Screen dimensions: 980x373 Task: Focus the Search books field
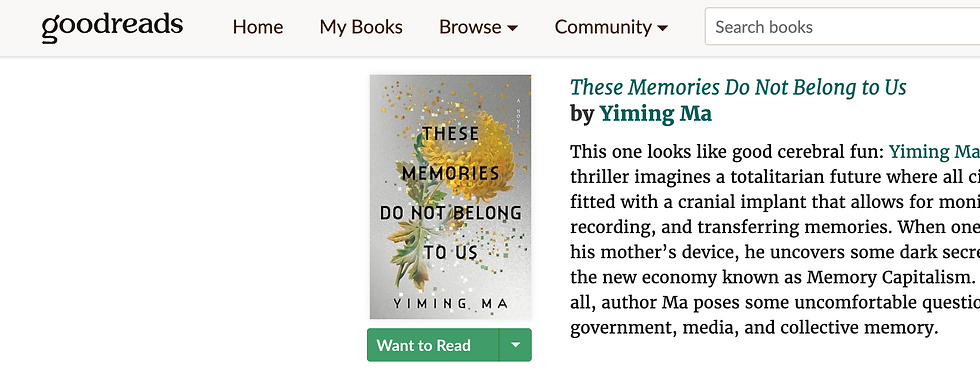pos(842,27)
